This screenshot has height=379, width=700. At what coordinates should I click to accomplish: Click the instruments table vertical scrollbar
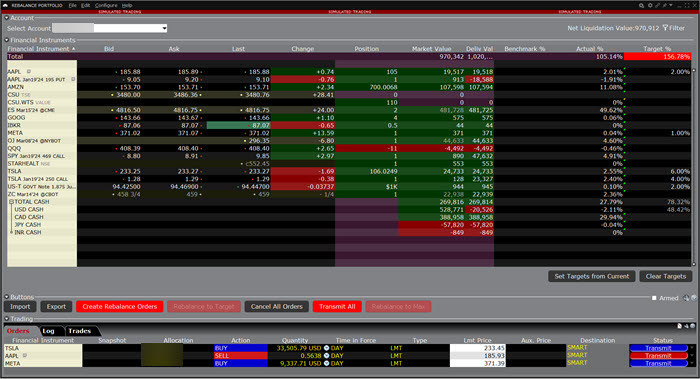[694, 167]
